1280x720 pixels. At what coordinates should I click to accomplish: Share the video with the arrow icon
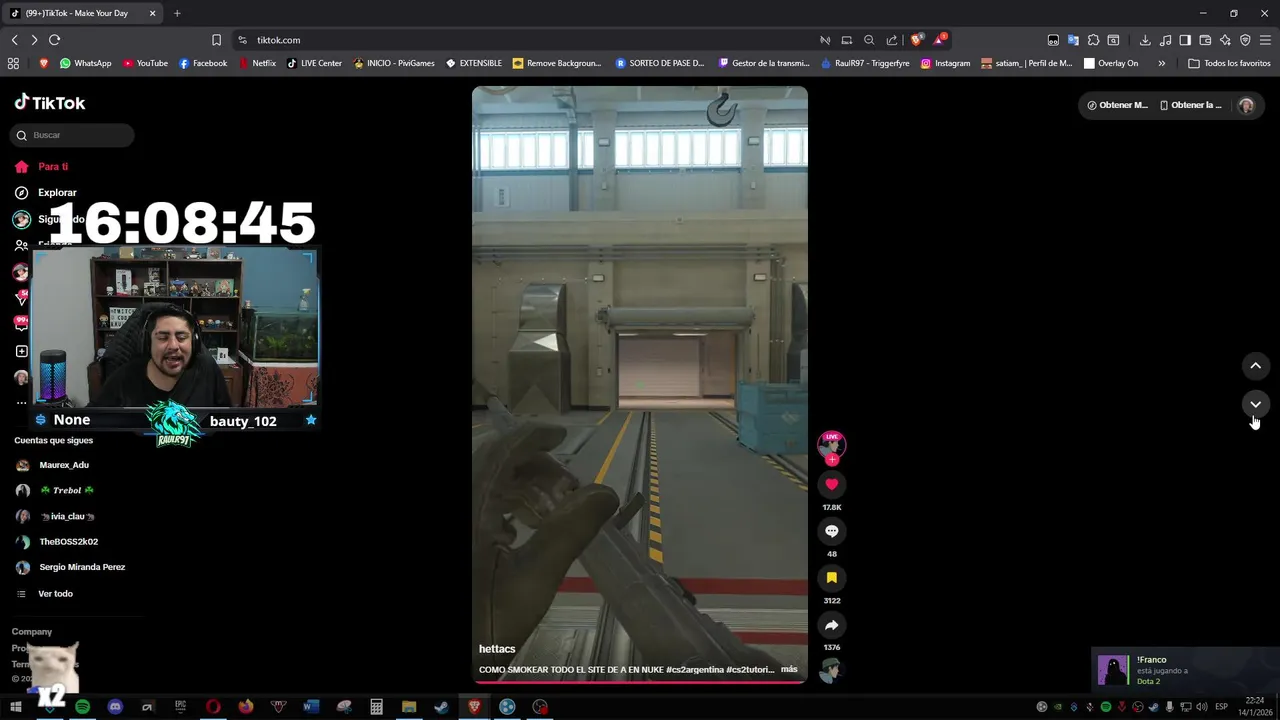click(x=831, y=625)
